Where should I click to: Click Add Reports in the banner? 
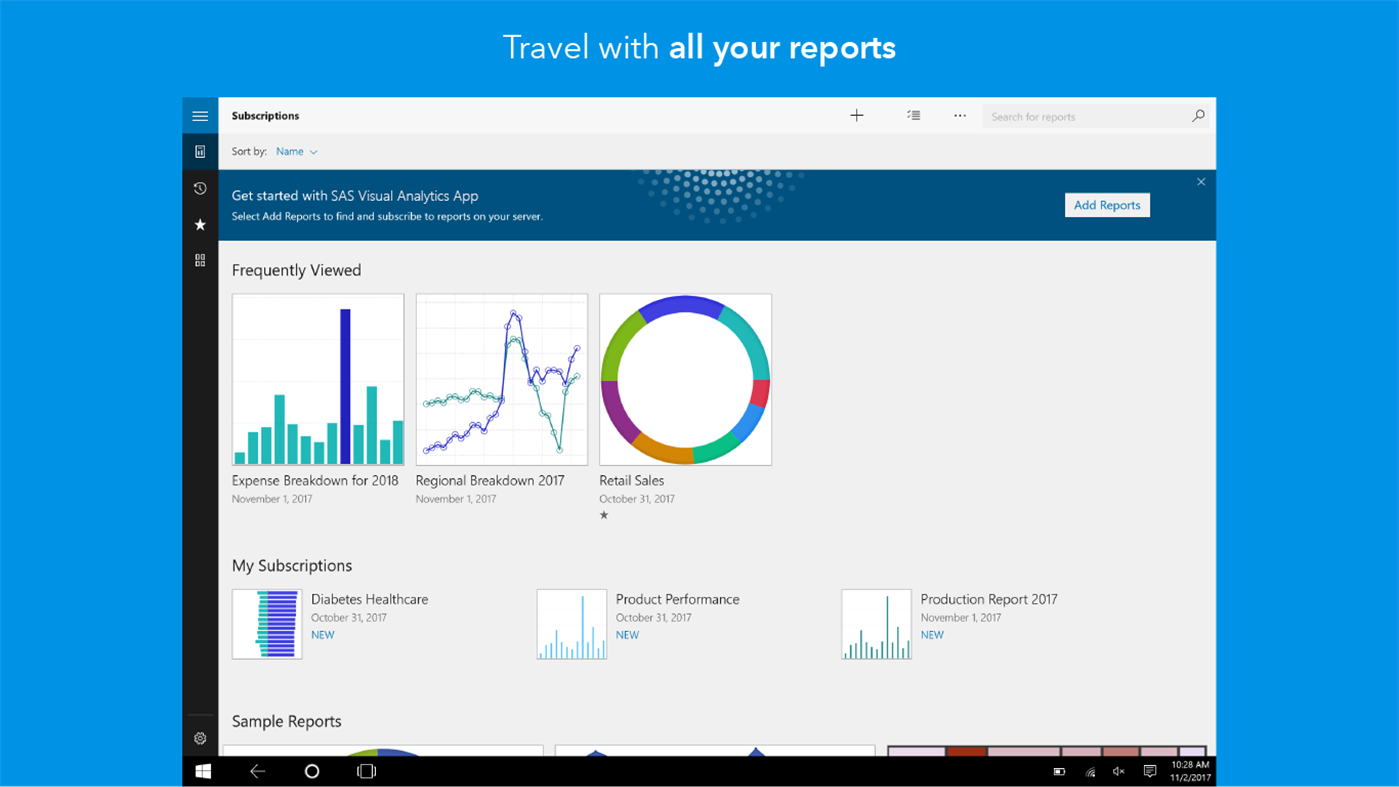(x=1106, y=204)
